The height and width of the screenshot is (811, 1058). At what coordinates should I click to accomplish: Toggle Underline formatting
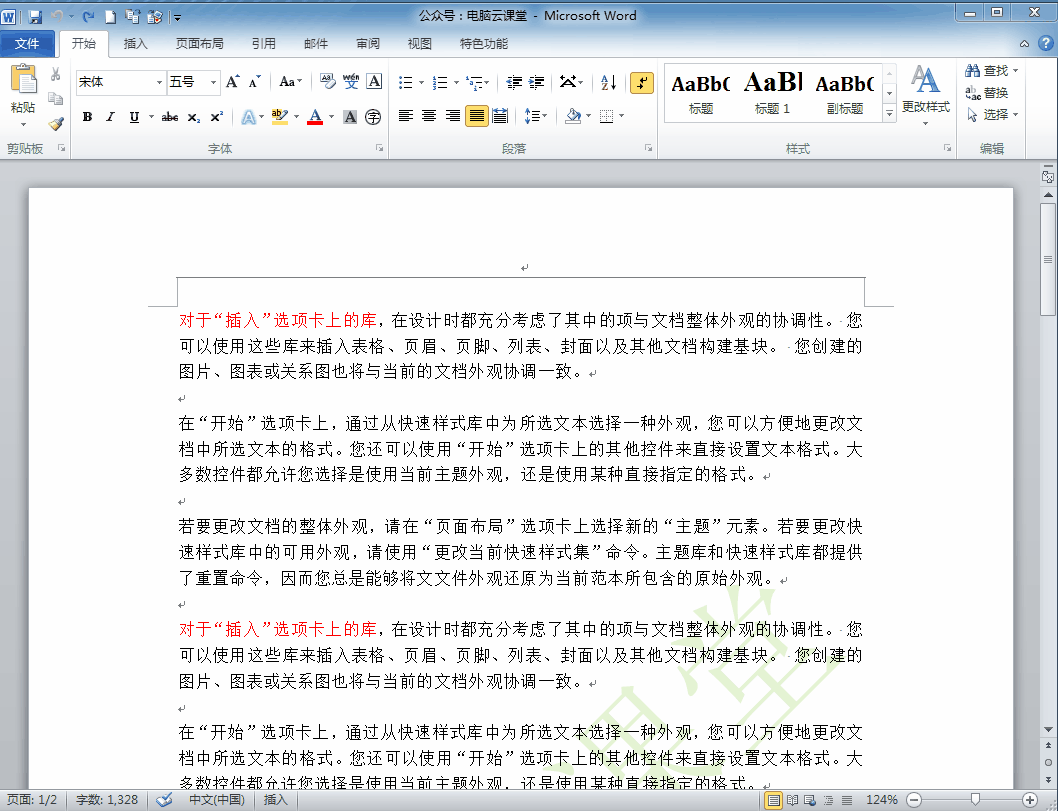click(134, 117)
